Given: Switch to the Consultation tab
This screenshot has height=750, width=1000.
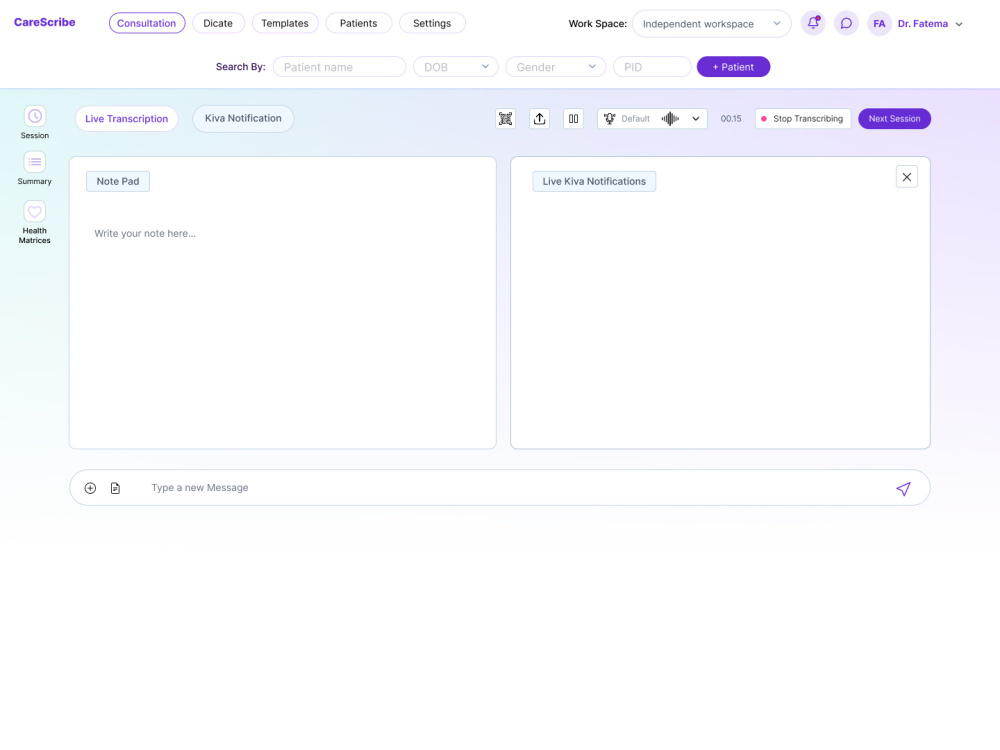Looking at the screenshot, I should (x=147, y=23).
